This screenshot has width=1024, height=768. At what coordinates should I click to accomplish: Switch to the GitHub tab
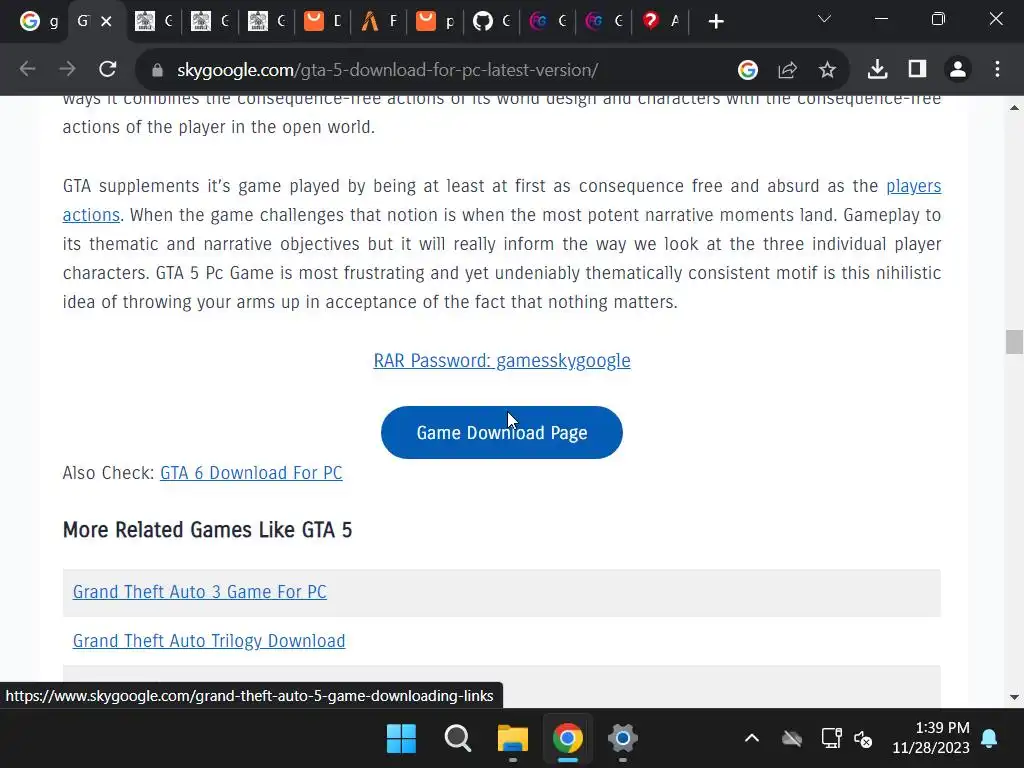(x=492, y=22)
